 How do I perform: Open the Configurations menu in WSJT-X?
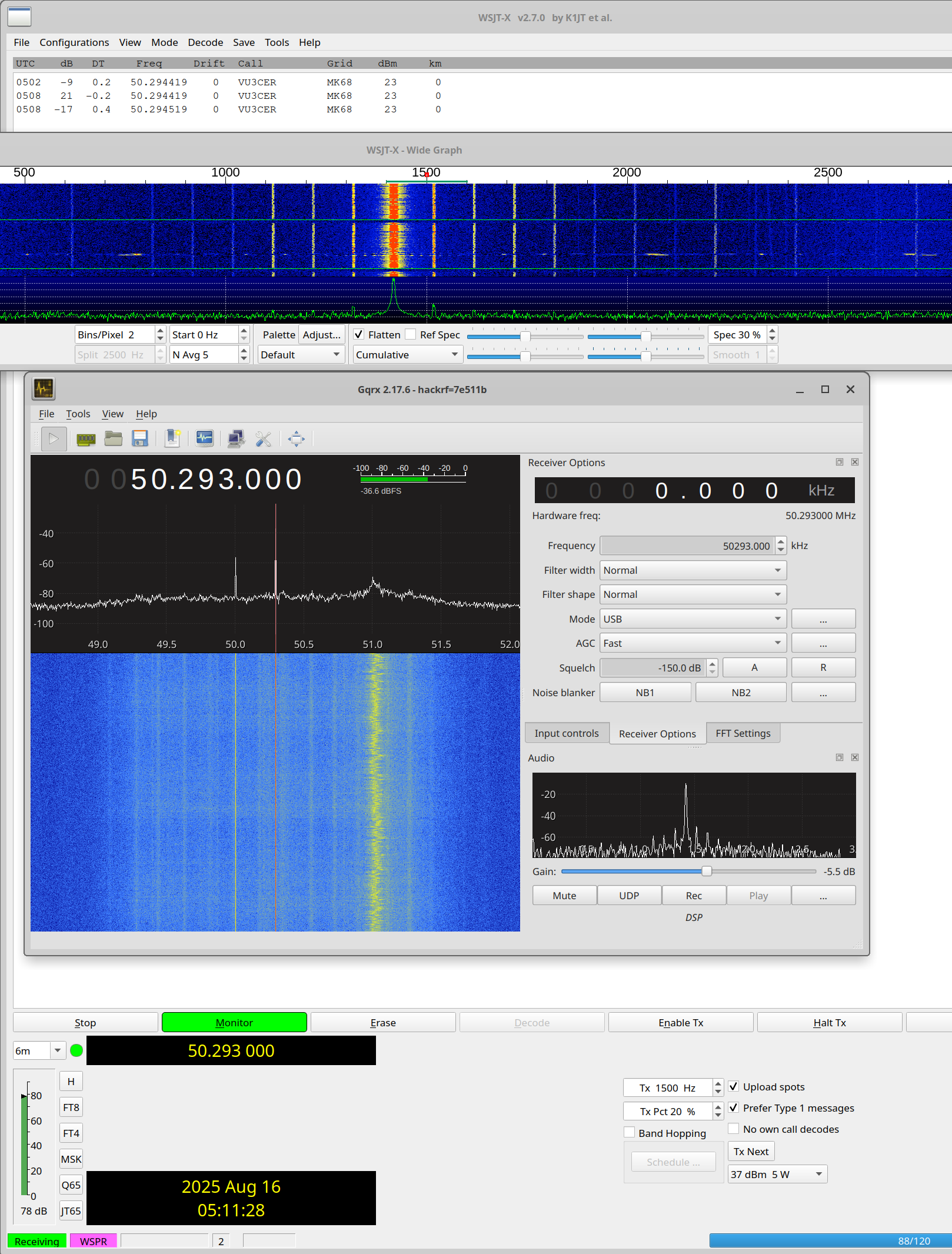(74, 42)
